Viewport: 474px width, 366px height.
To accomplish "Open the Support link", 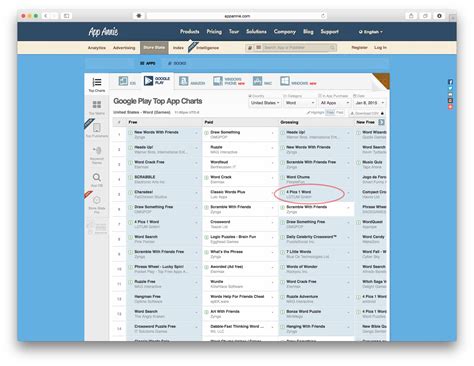I will [330, 32].
